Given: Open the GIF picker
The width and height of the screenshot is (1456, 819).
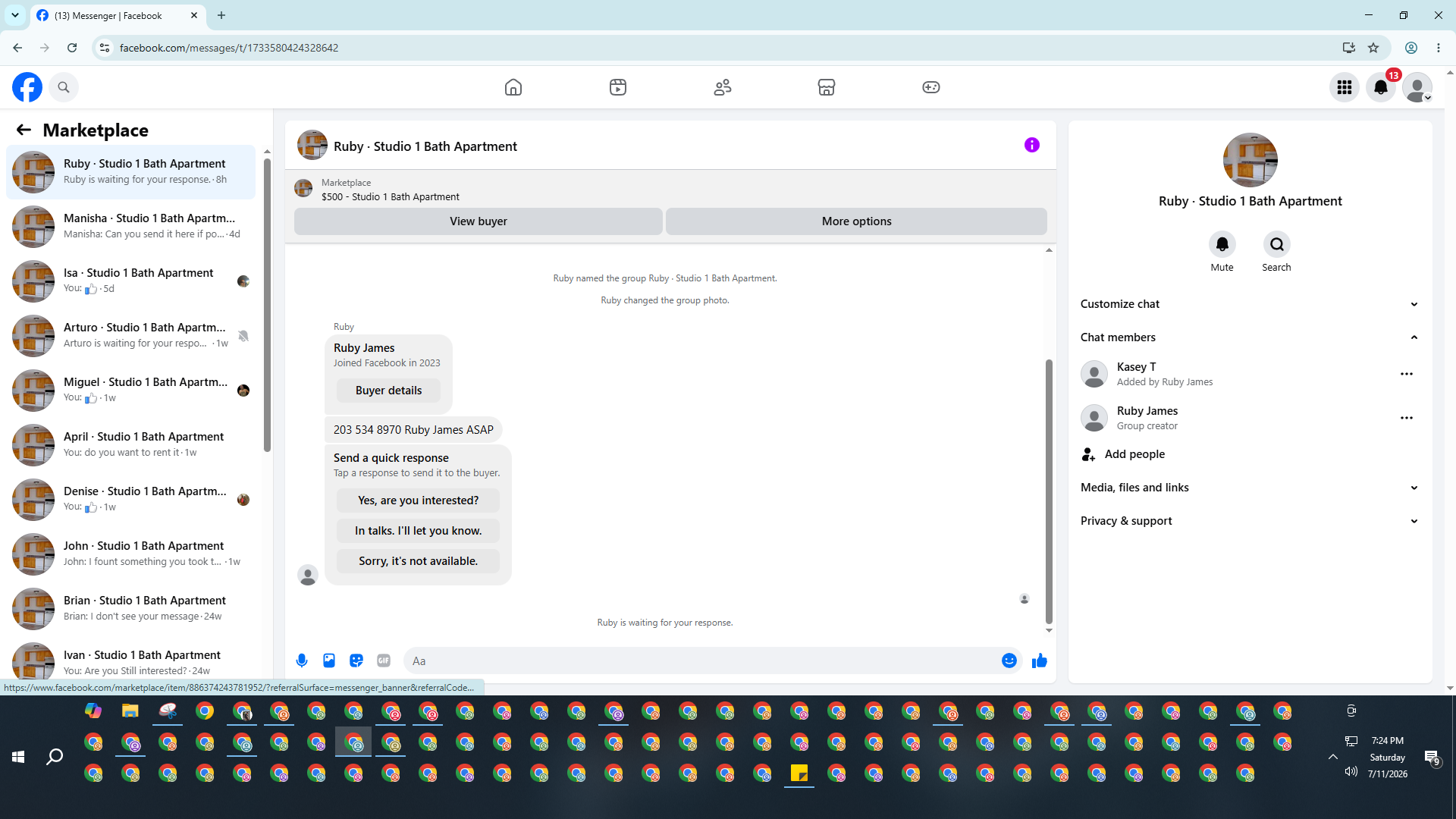Looking at the screenshot, I should coord(384,661).
